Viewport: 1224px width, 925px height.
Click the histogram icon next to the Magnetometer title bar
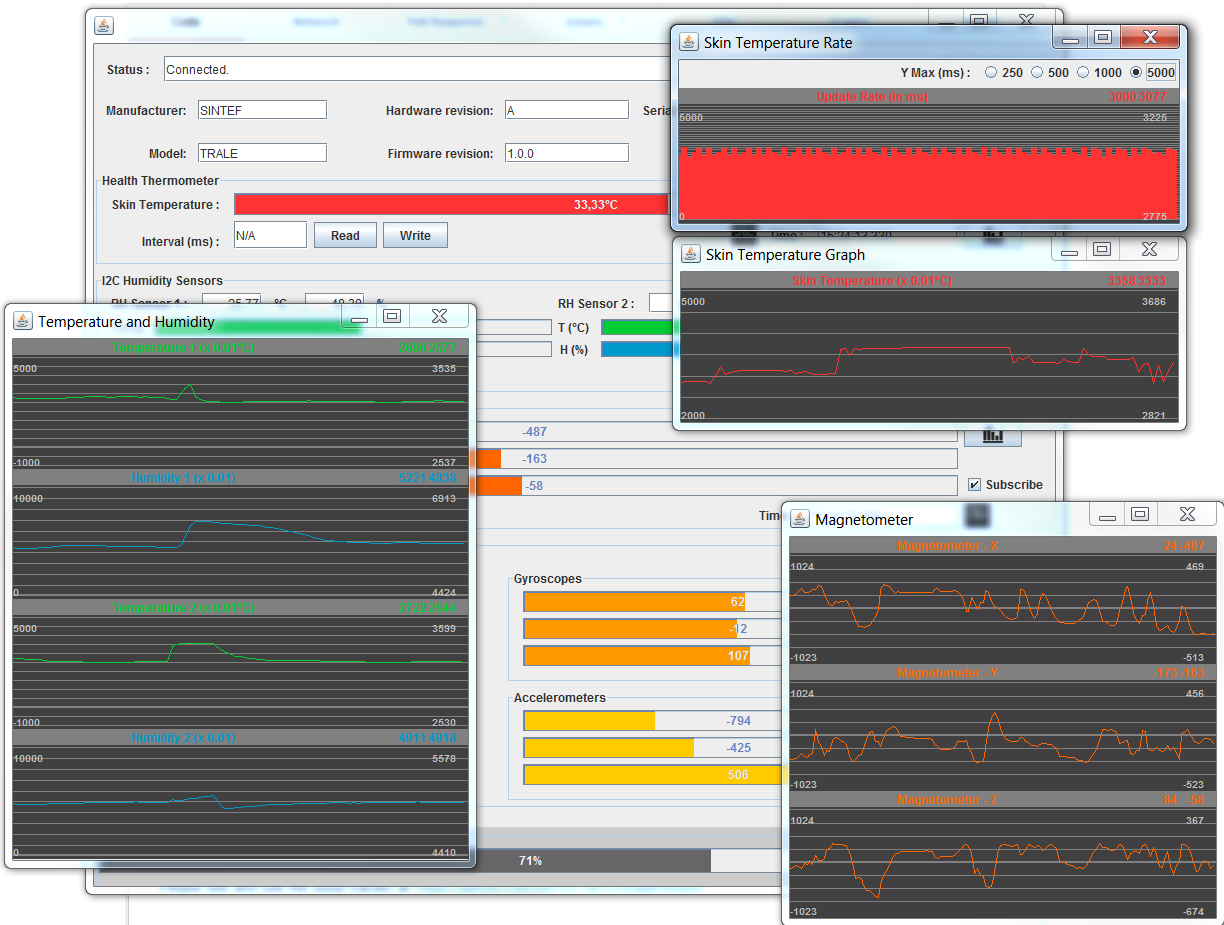(976, 516)
